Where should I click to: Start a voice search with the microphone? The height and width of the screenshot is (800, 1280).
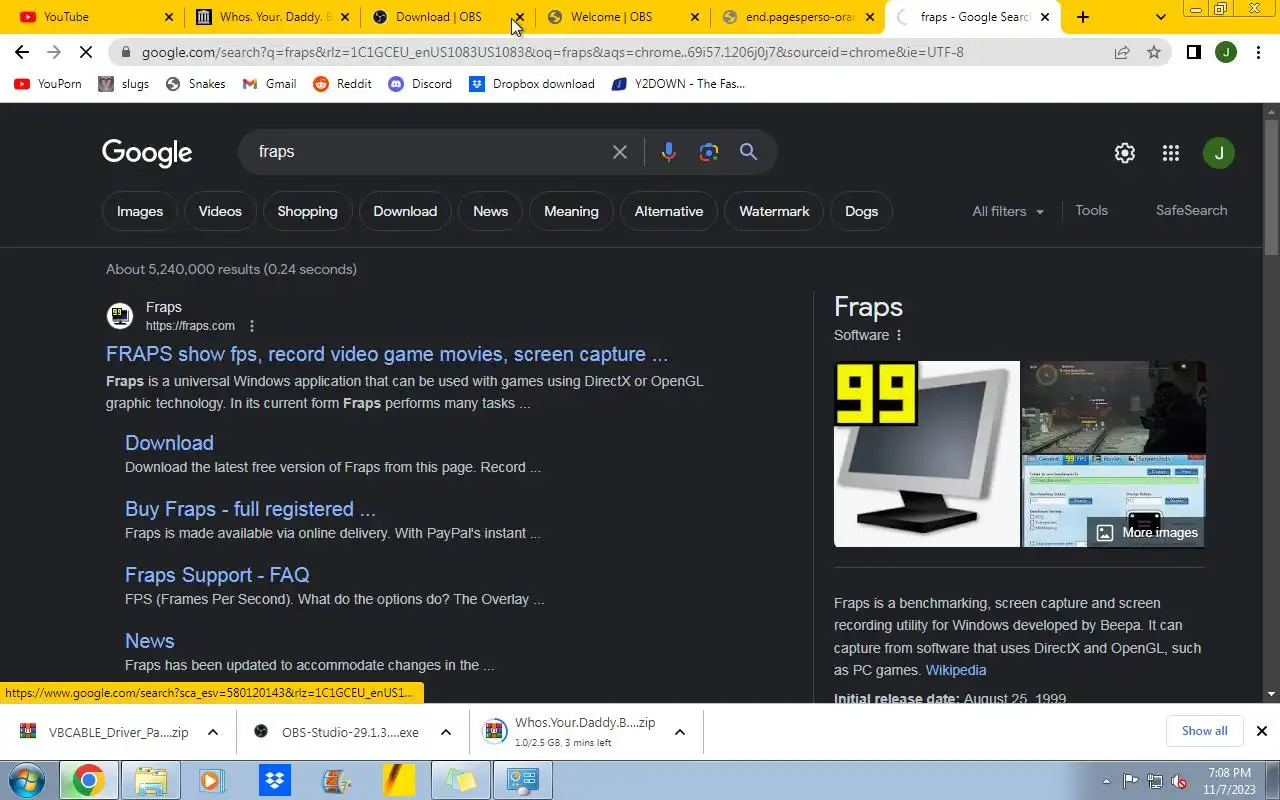(669, 152)
